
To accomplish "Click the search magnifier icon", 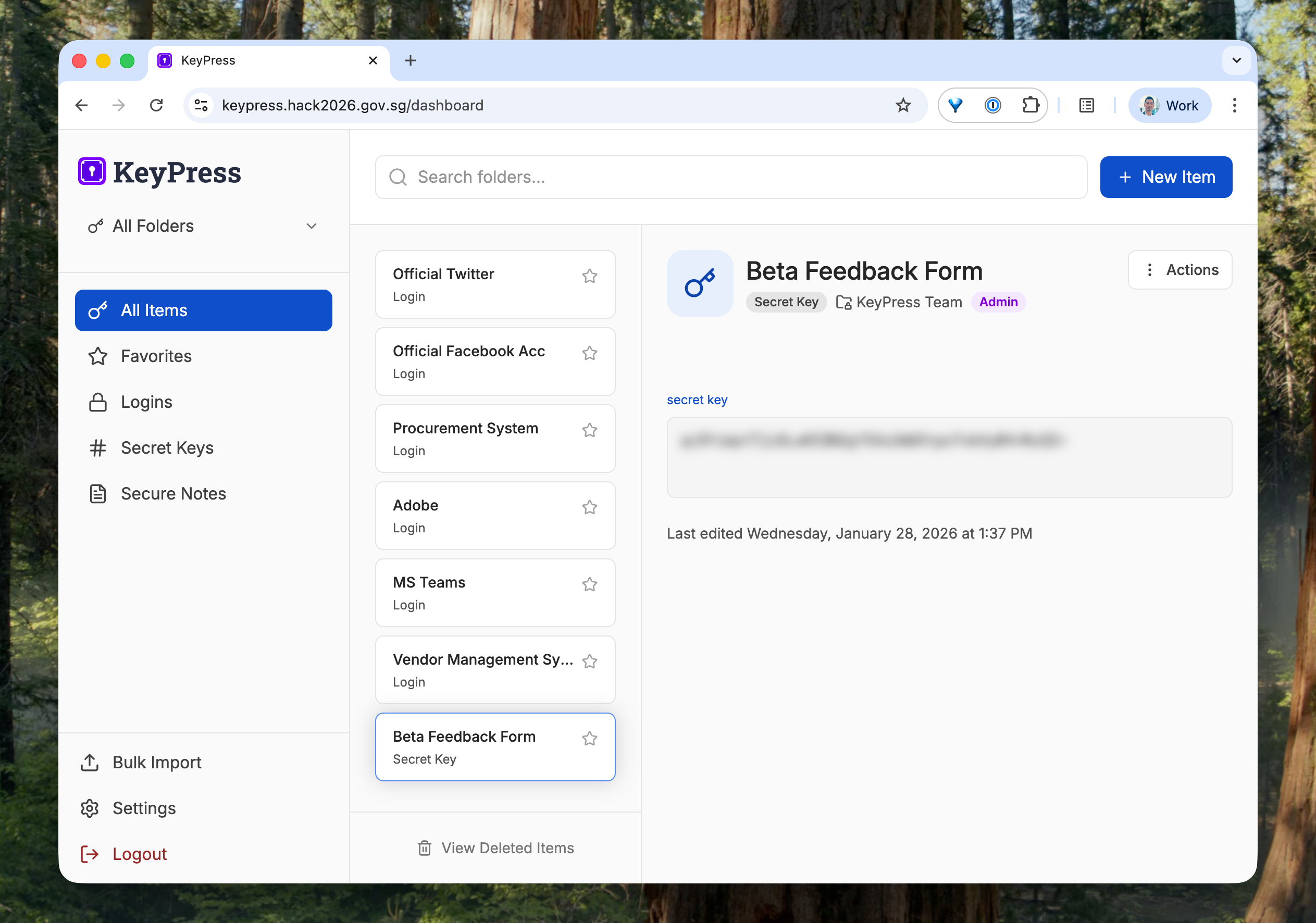I will click(x=398, y=177).
